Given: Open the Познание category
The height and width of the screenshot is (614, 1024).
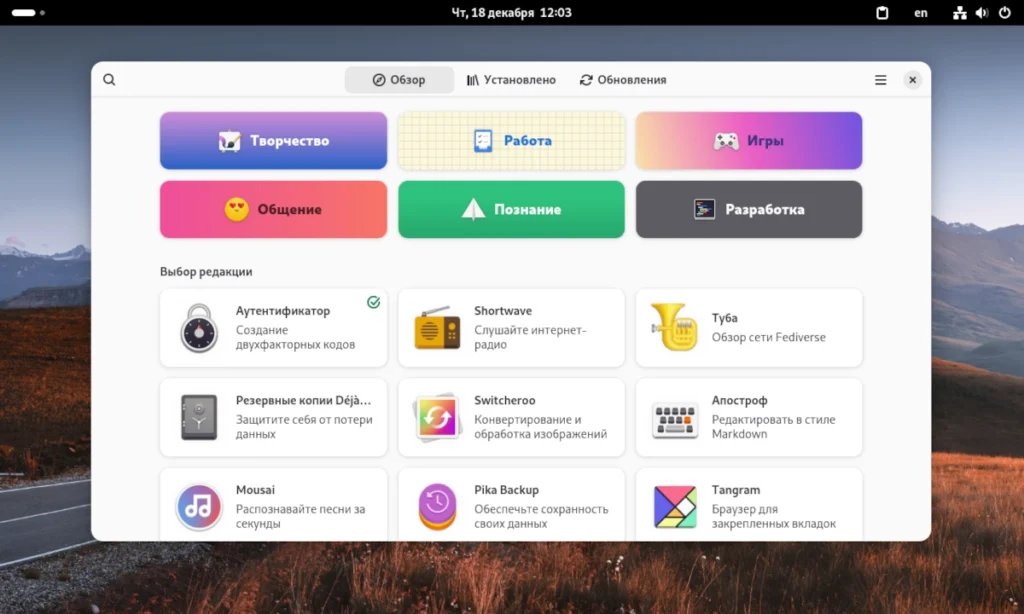Looking at the screenshot, I should pos(511,210).
